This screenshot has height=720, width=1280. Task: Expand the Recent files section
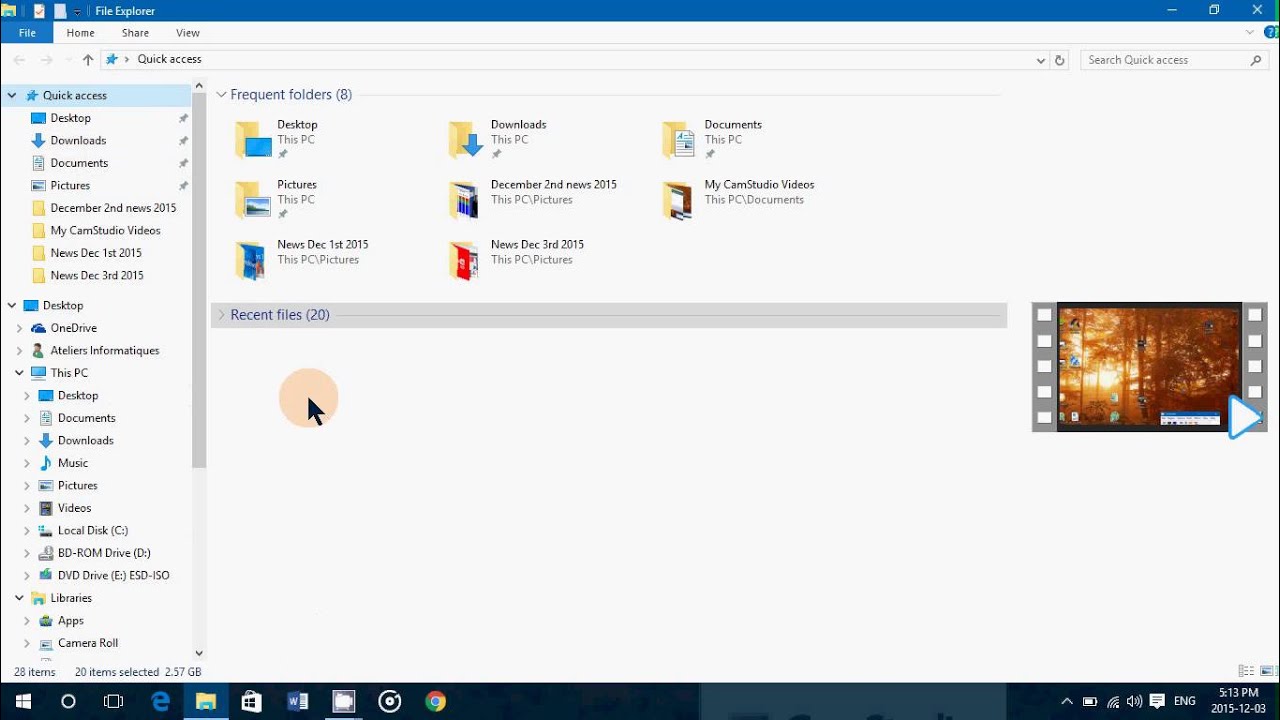[220, 314]
